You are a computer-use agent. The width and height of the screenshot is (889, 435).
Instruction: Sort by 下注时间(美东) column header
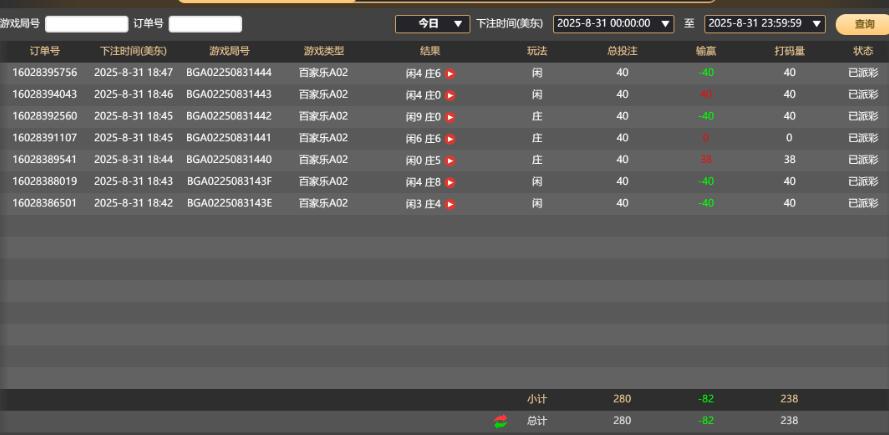click(134, 50)
